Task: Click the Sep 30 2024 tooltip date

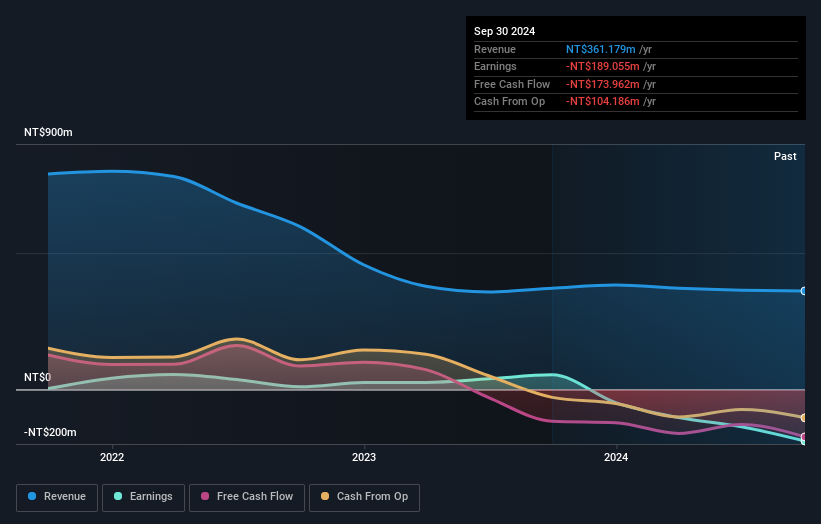Action: (504, 31)
